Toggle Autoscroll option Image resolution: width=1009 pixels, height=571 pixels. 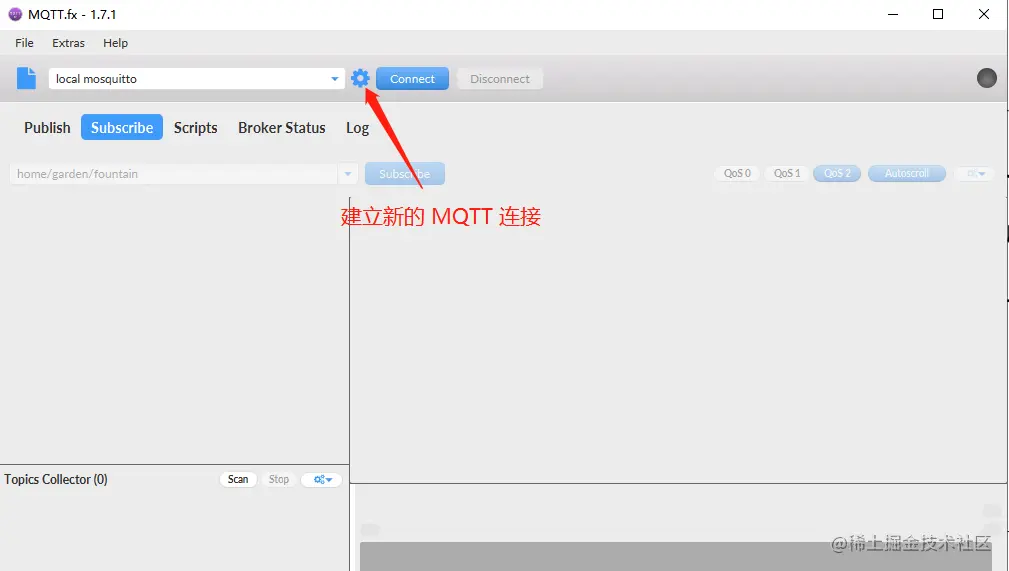[907, 173]
